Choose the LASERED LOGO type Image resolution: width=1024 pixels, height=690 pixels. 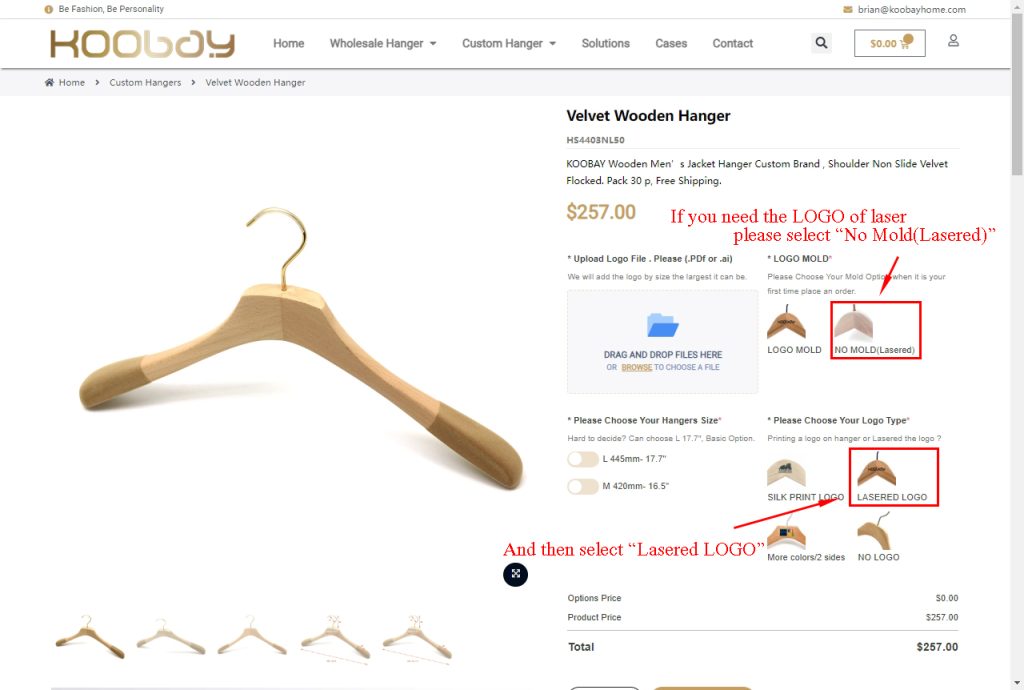[x=892, y=477]
